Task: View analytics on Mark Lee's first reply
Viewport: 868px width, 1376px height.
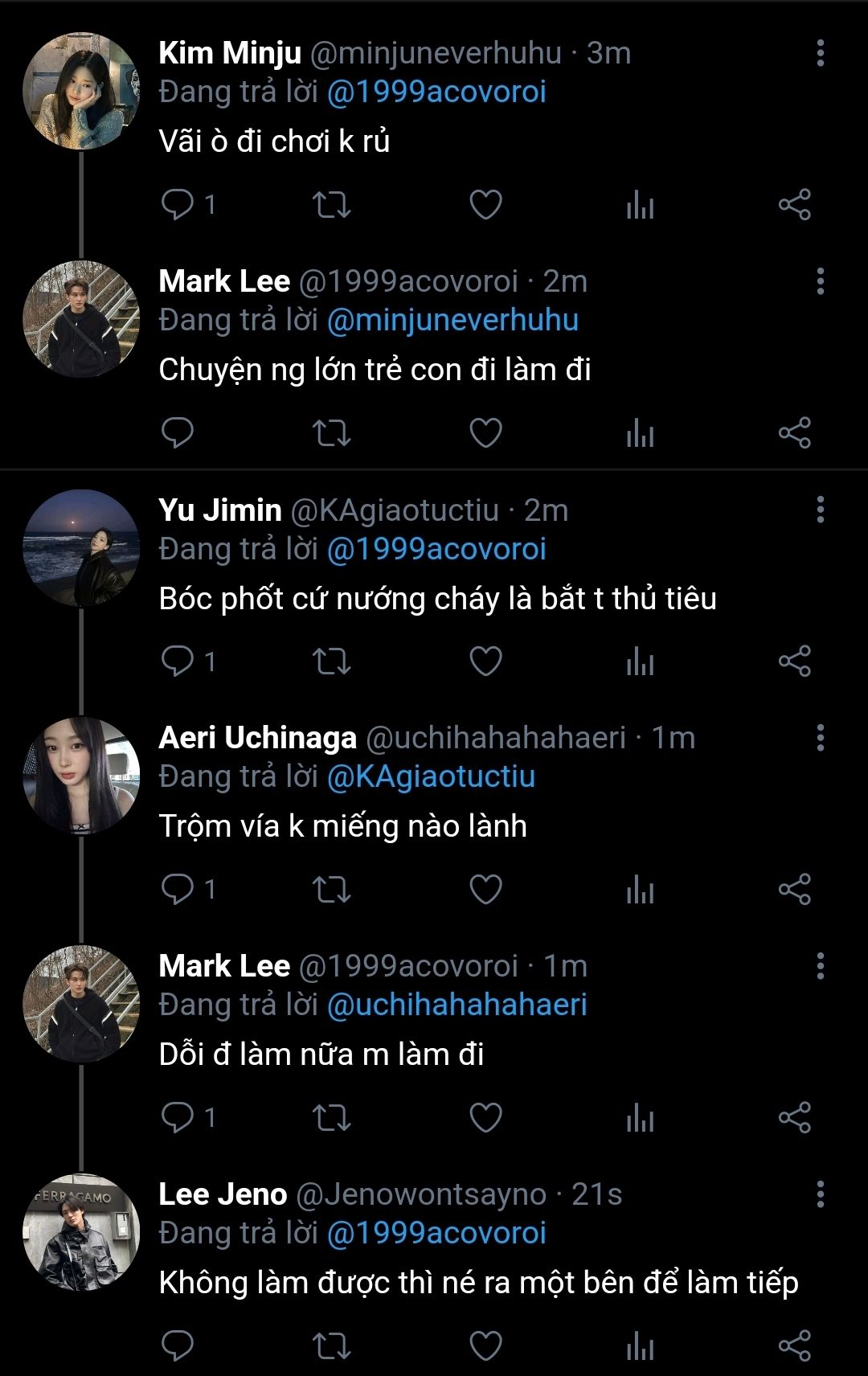Action: pyautogui.click(x=640, y=433)
